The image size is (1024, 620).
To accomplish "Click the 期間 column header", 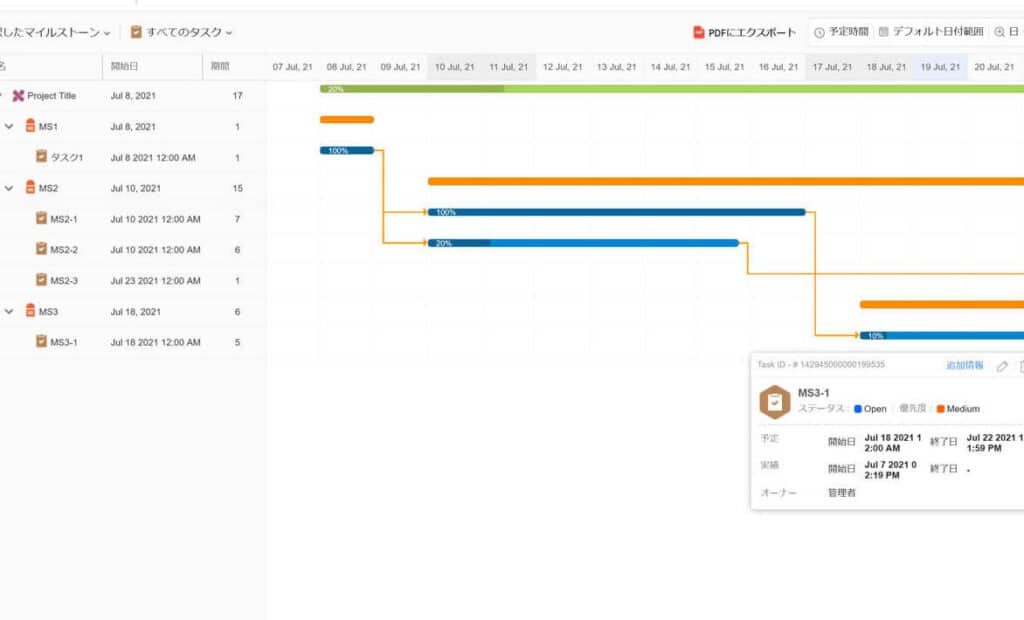I will tap(219, 67).
